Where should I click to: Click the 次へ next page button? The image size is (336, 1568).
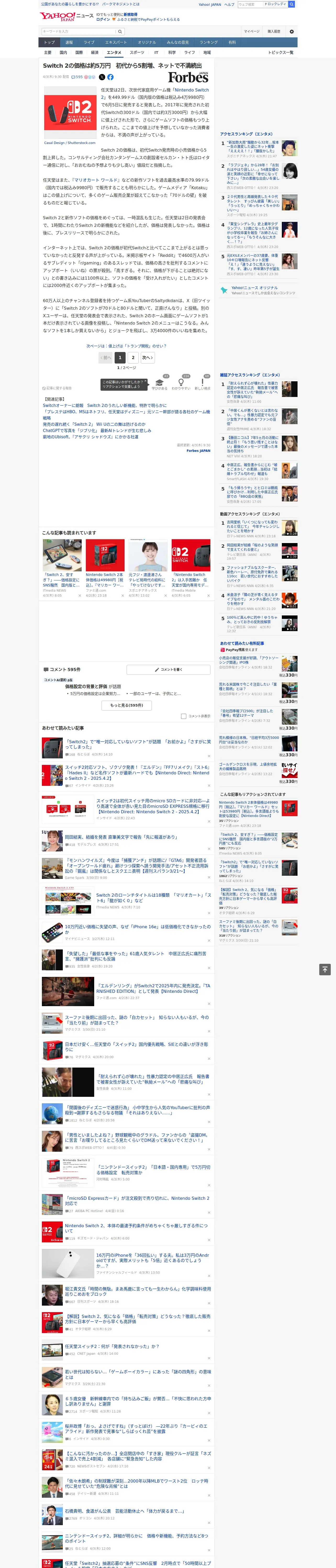coord(148,358)
